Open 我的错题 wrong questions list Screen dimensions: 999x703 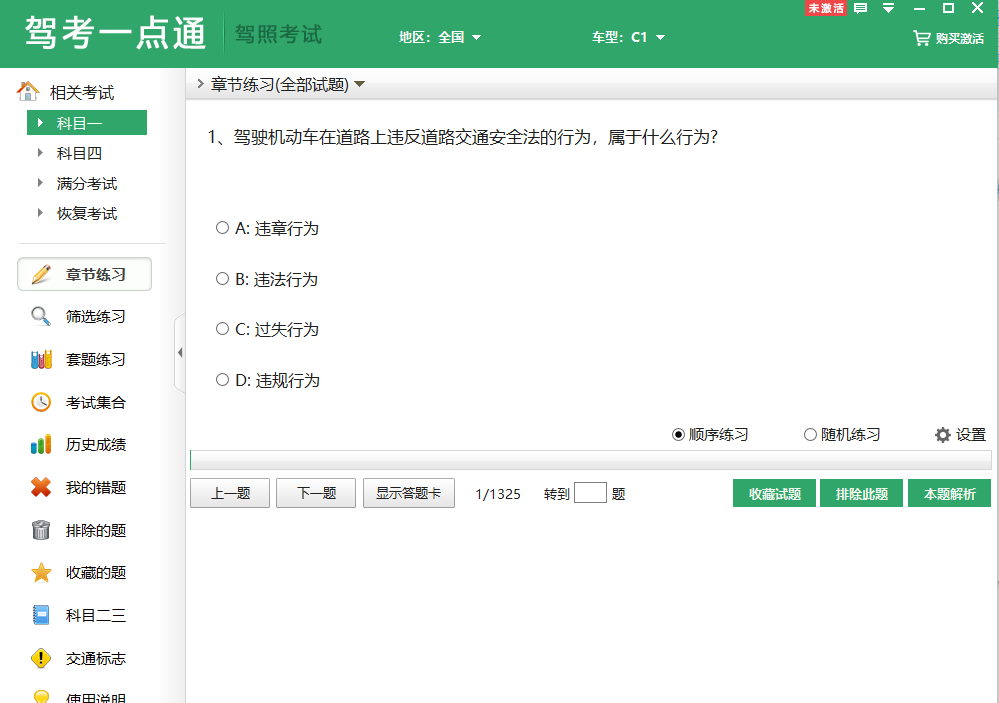pyautogui.click(x=84, y=488)
